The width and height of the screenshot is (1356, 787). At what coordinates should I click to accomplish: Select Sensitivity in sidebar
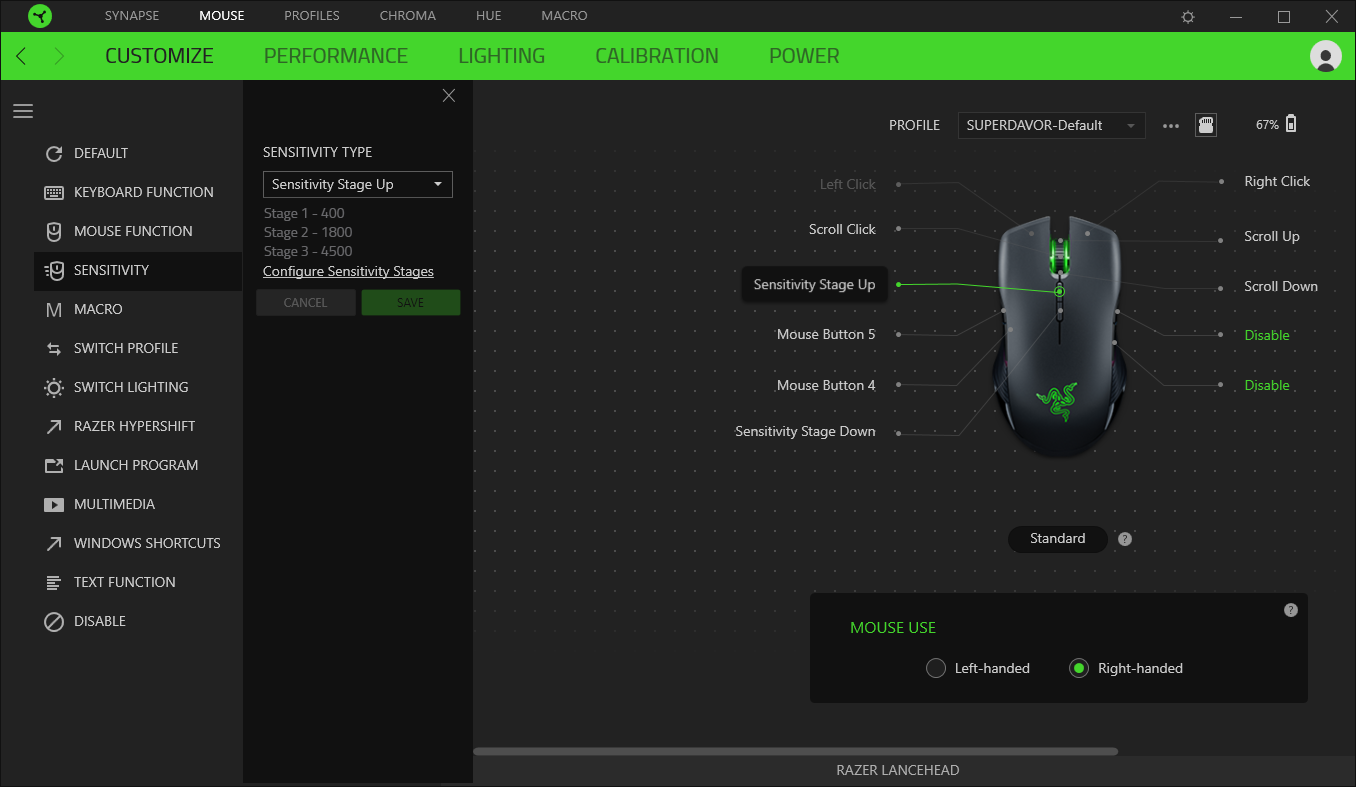[138, 270]
